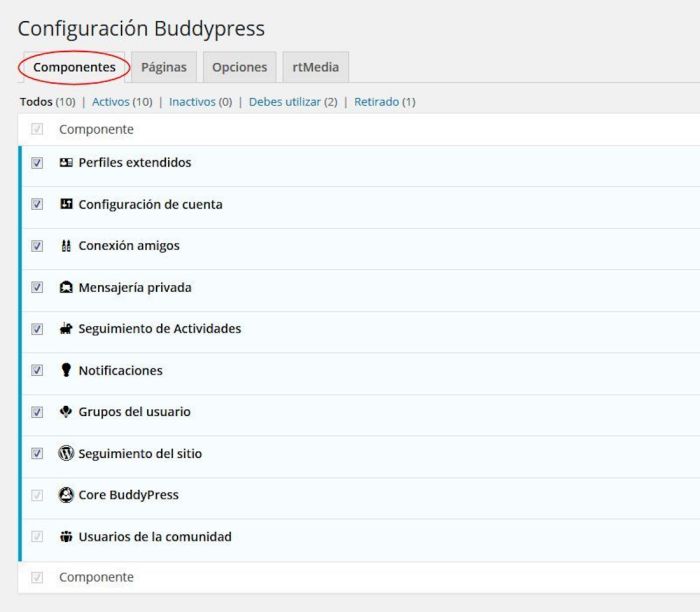Click the Conexión amigos label

click(129, 246)
